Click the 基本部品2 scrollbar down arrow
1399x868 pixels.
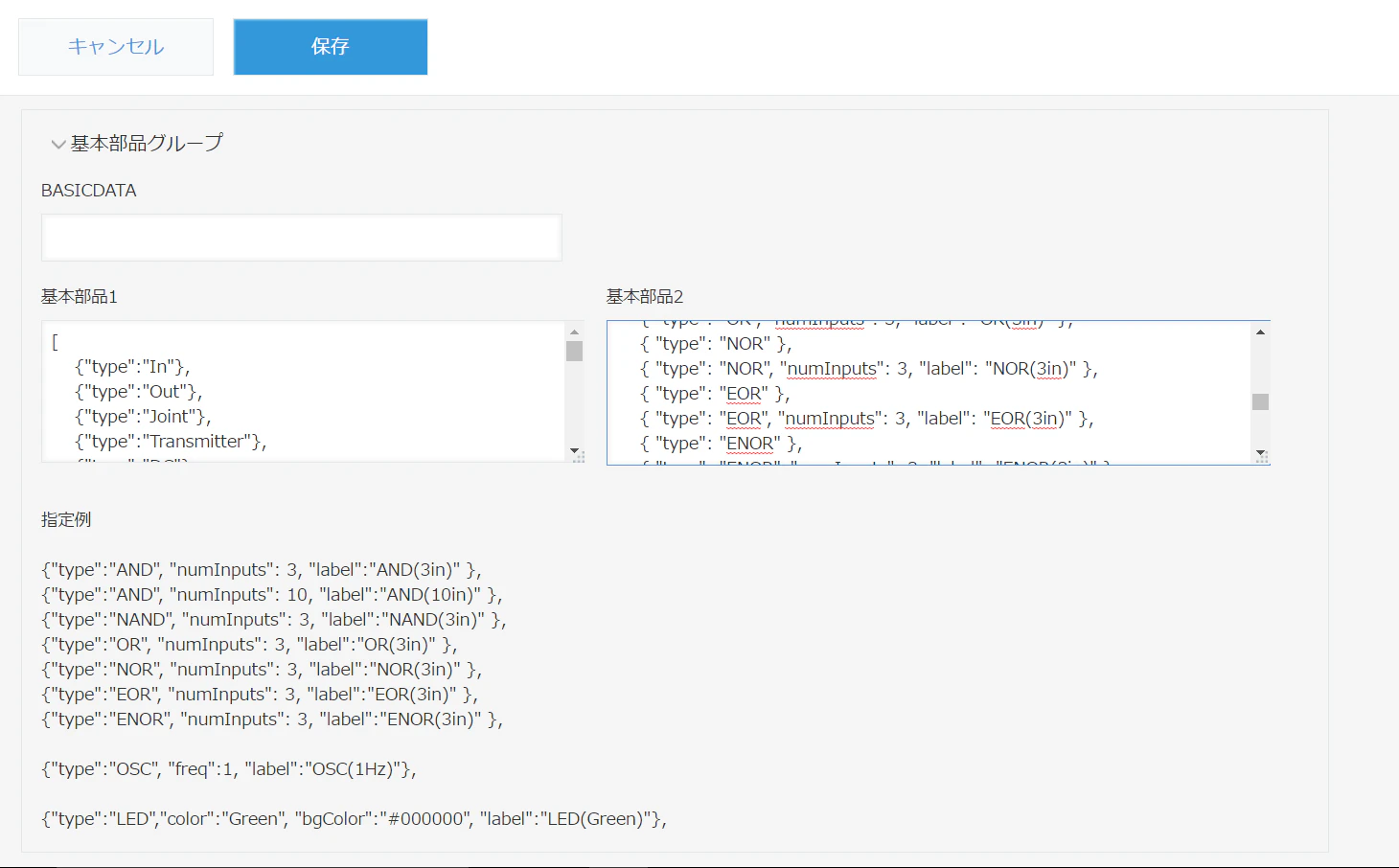[1261, 452]
